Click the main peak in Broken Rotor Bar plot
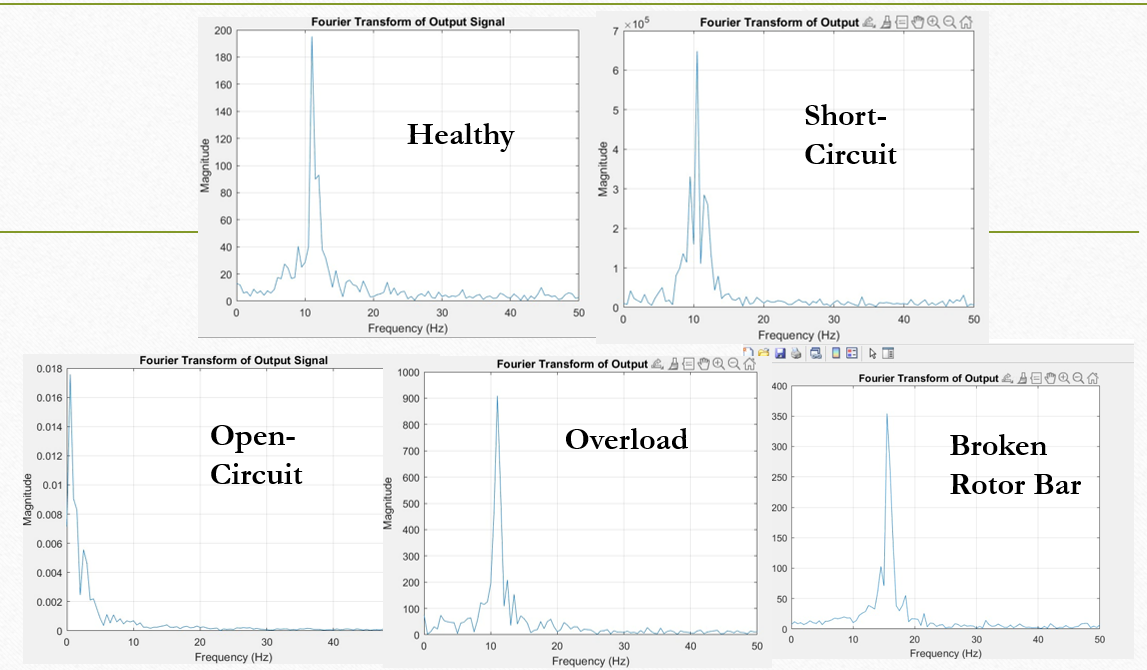1147x670 pixels. [x=887, y=415]
